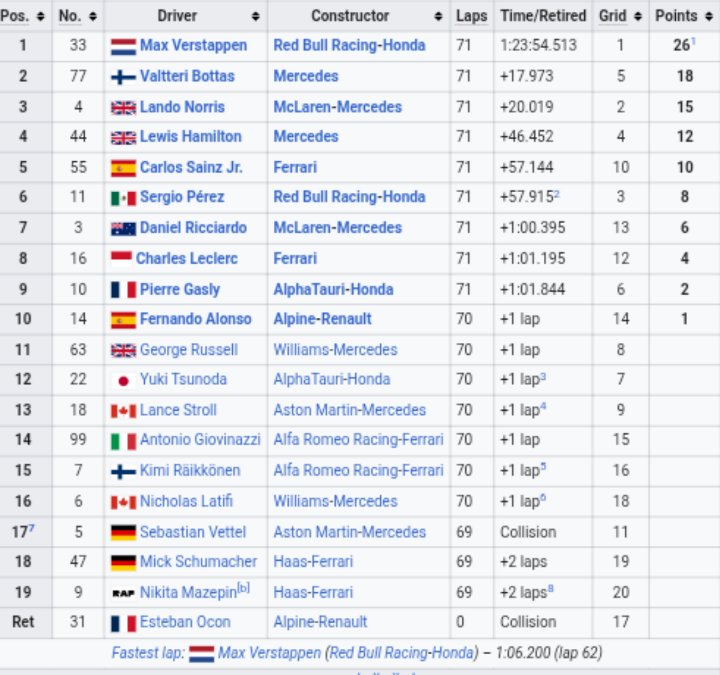Screen dimensions: 720x675
Task: Open footnote 8 next to +2 laps
Action: click(x=551, y=589)
